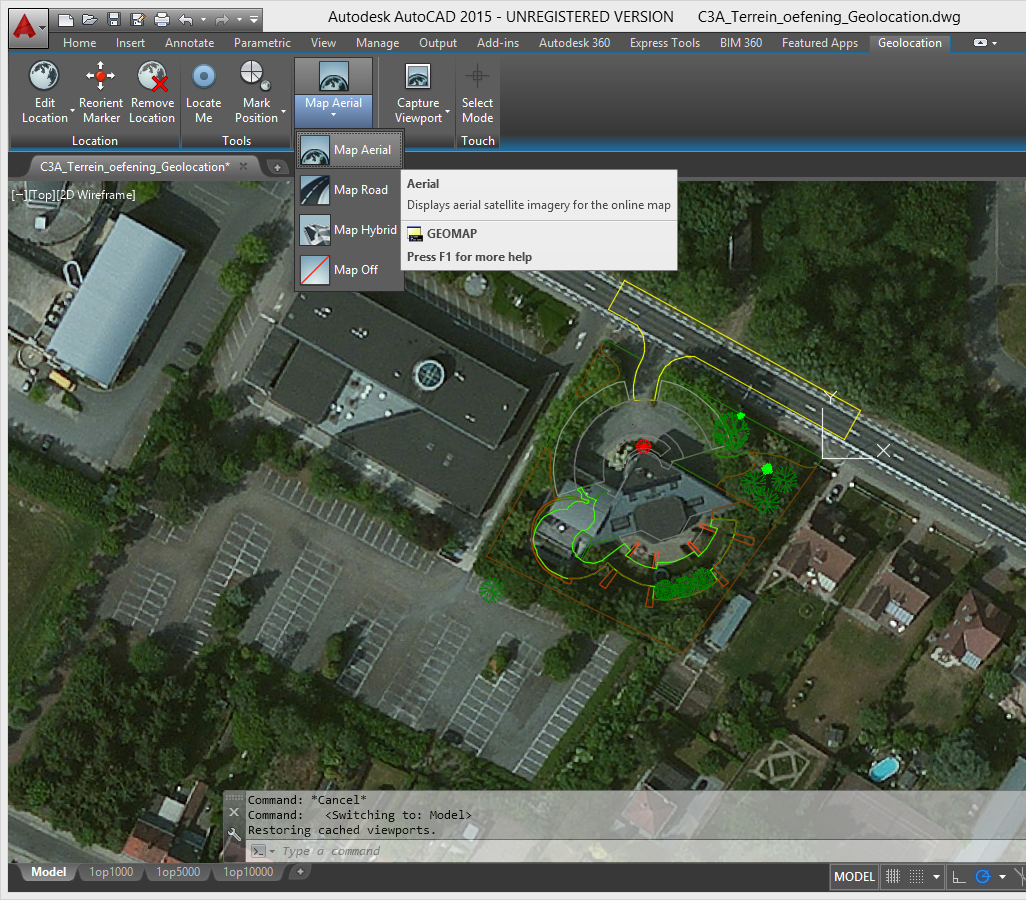Screen dimensions: 1026x900
Task: Toggle polar tracking in status bar
Action: [x=983, y=876]
